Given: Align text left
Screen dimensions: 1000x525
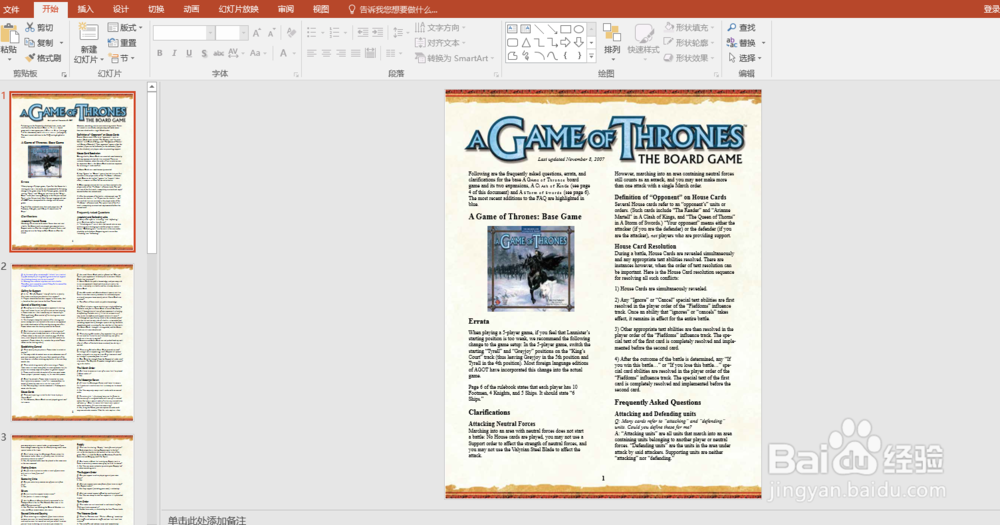Looking at the screenshot, I should pyautogui.click(x=311, y=54).
